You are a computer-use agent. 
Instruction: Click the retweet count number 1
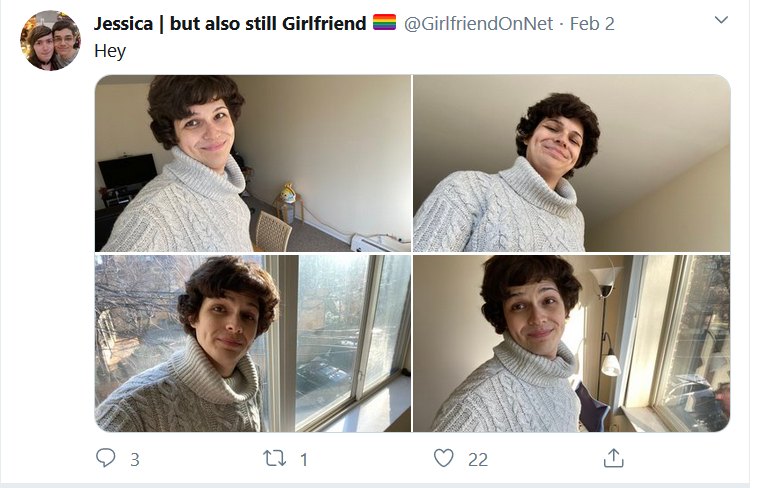304,460
